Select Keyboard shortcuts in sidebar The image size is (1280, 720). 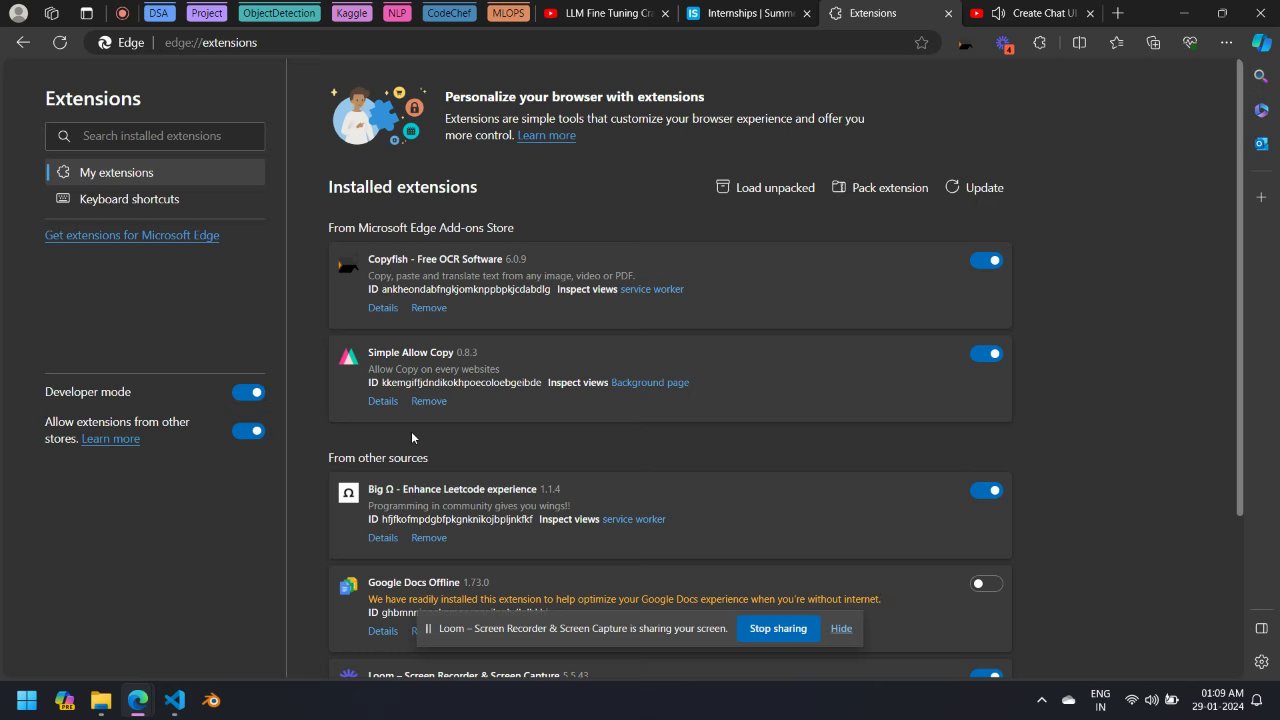click(x=155, y=199)
